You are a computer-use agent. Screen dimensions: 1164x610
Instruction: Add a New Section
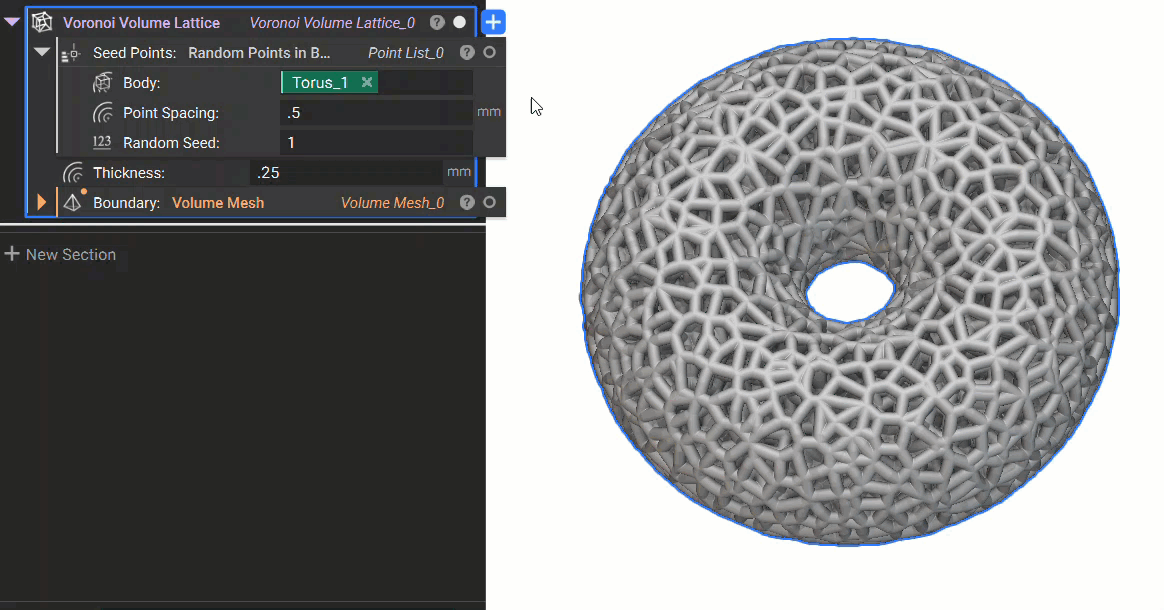coord(60,255)
